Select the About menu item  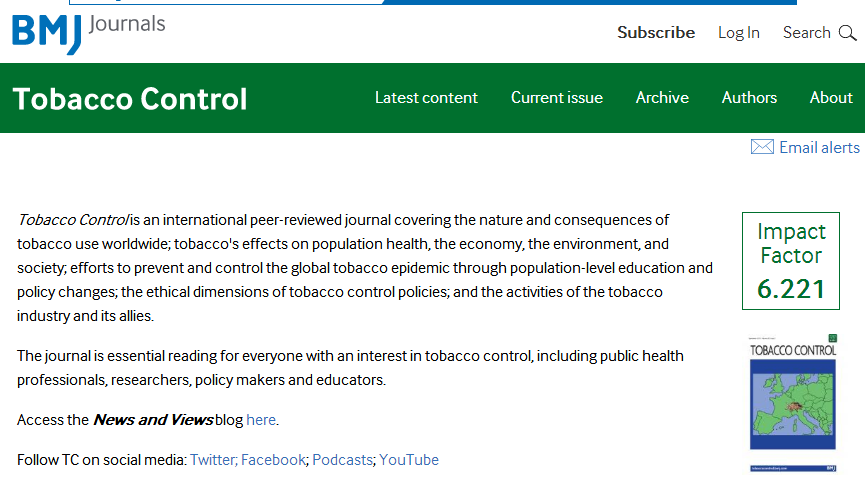click(831, 98)
